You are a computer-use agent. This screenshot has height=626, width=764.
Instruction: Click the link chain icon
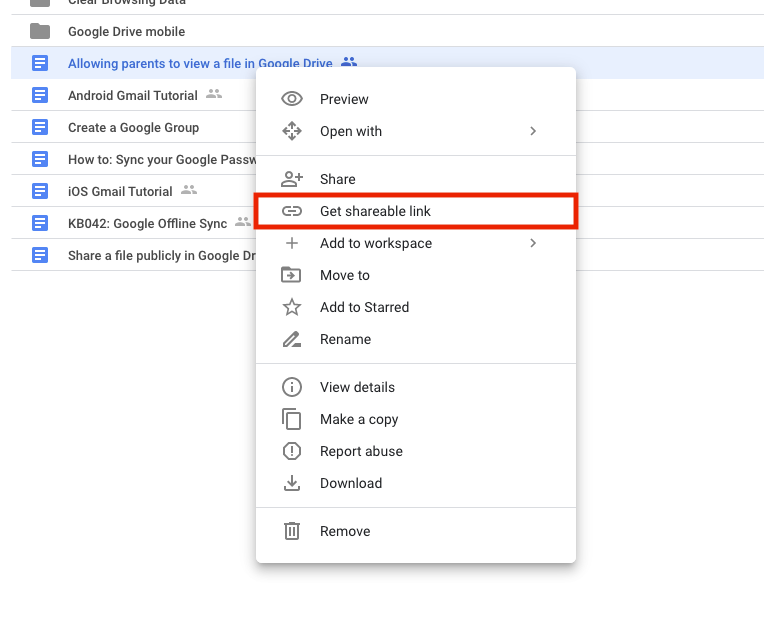(x=291, y=211)
